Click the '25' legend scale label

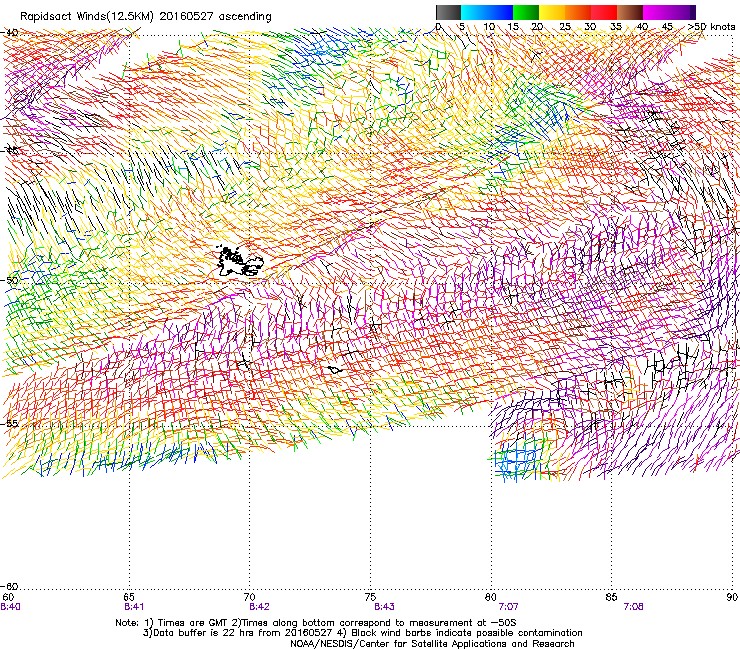(x=565, y=27)
